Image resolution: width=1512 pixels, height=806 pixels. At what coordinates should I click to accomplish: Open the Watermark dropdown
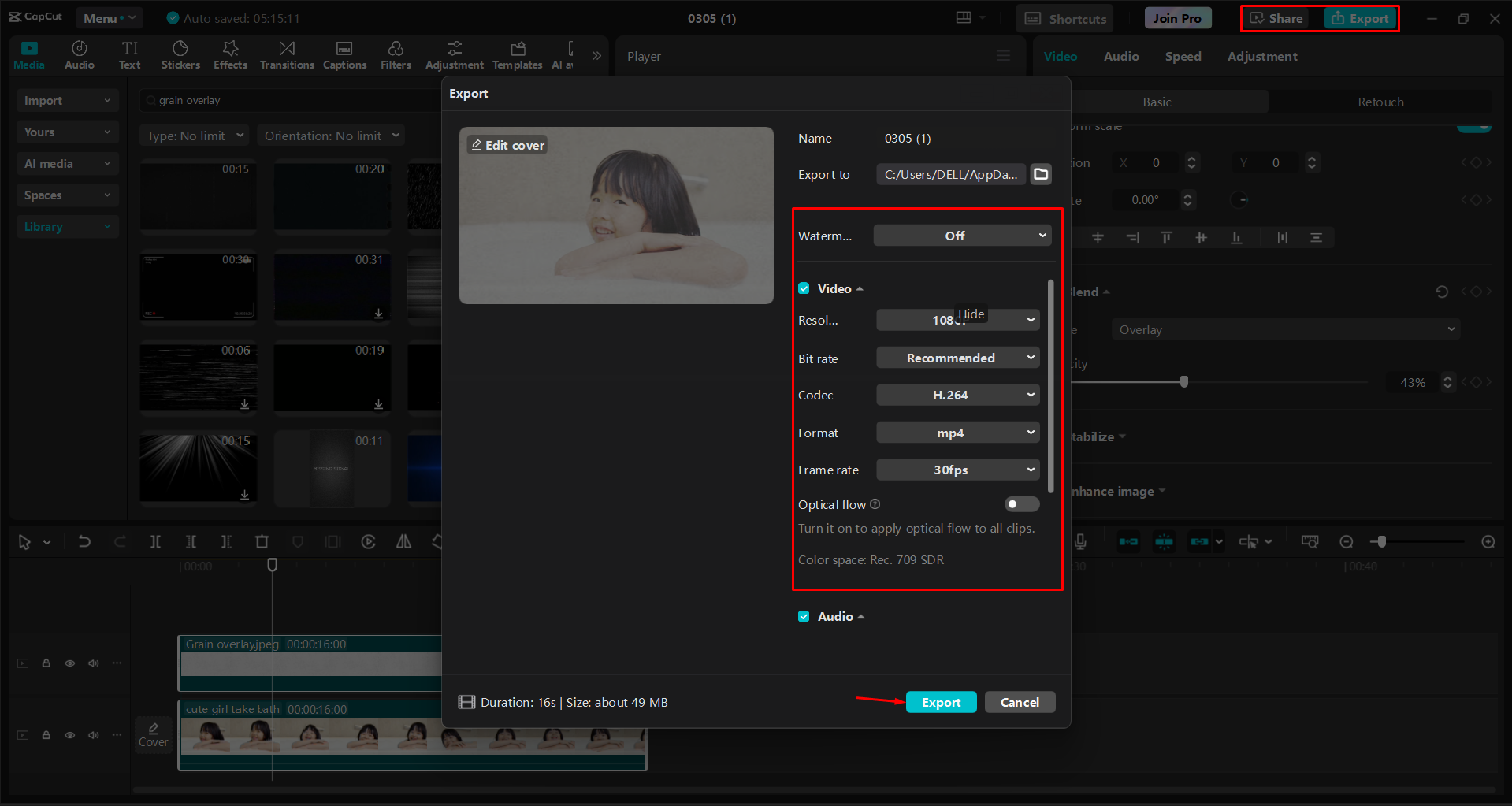[961, 235]
